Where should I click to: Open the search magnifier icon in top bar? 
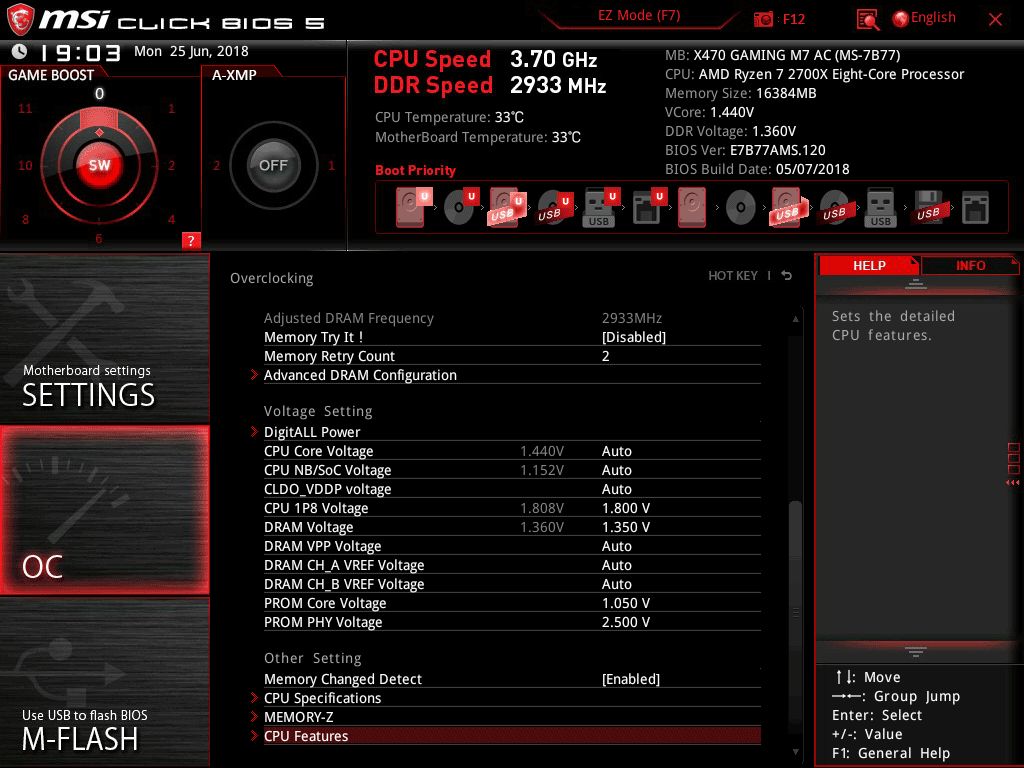[x=867, y=20]
